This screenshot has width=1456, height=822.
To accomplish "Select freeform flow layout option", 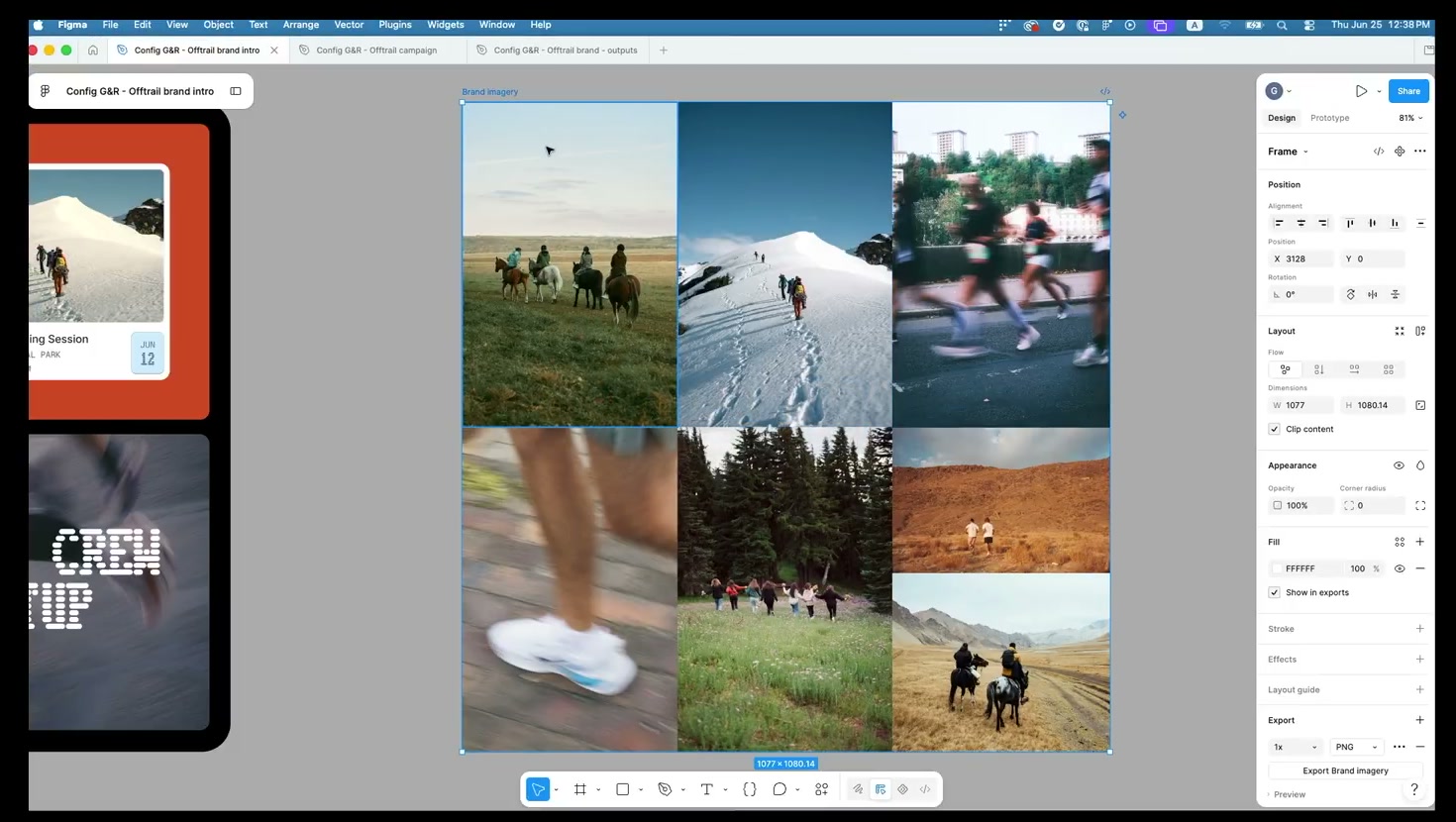I will (x=1285, y=369).
